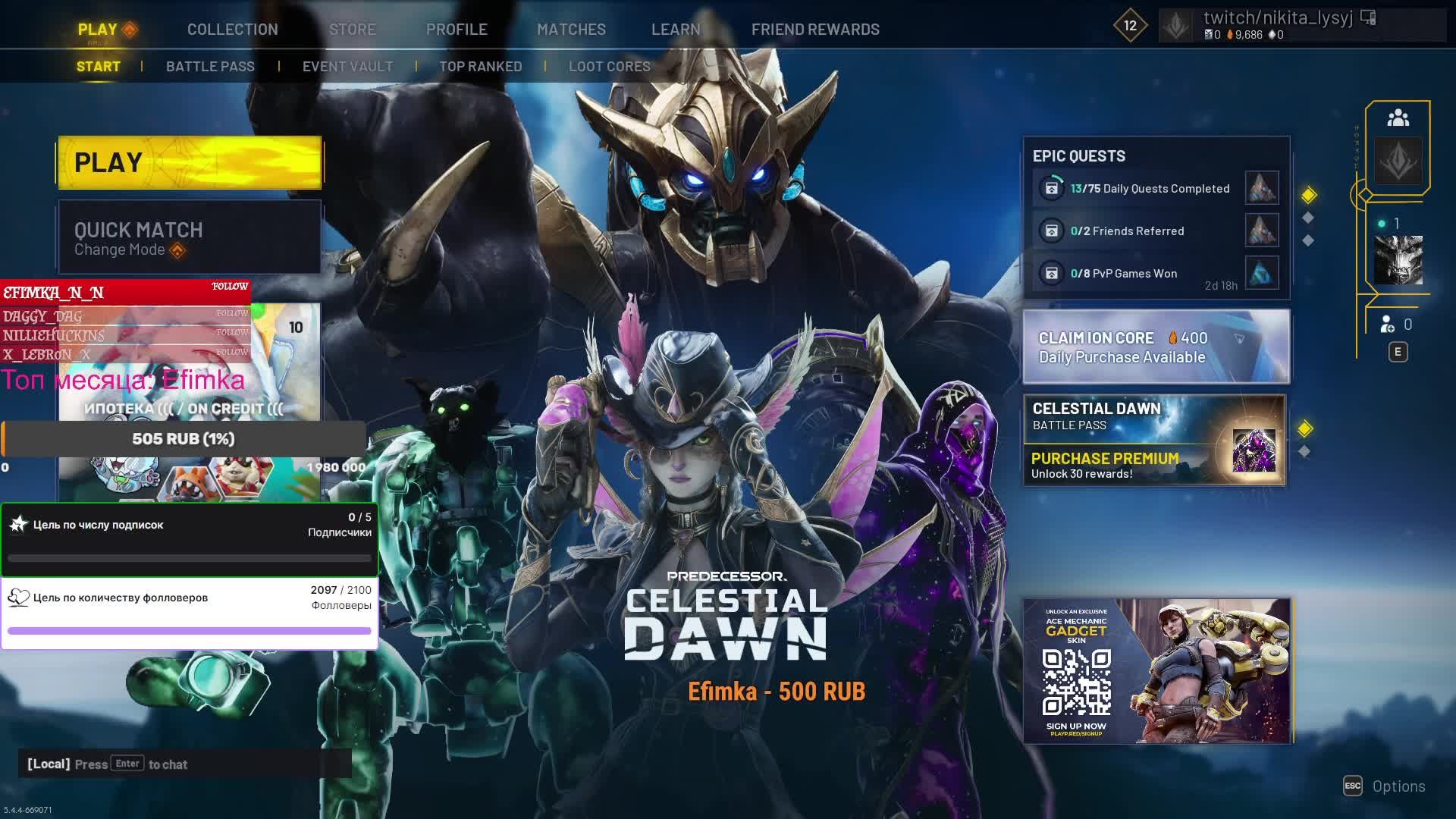Click FOLLOW next to DAGGY_DAG
1456x819 pixels.
(232, 313)
